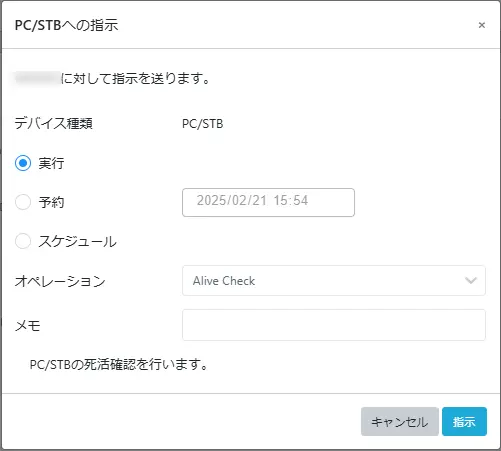Screen dimensions: 501x451
Task: Click the PC/STBの死活確認を行います description text
Action: click(119, 364)
